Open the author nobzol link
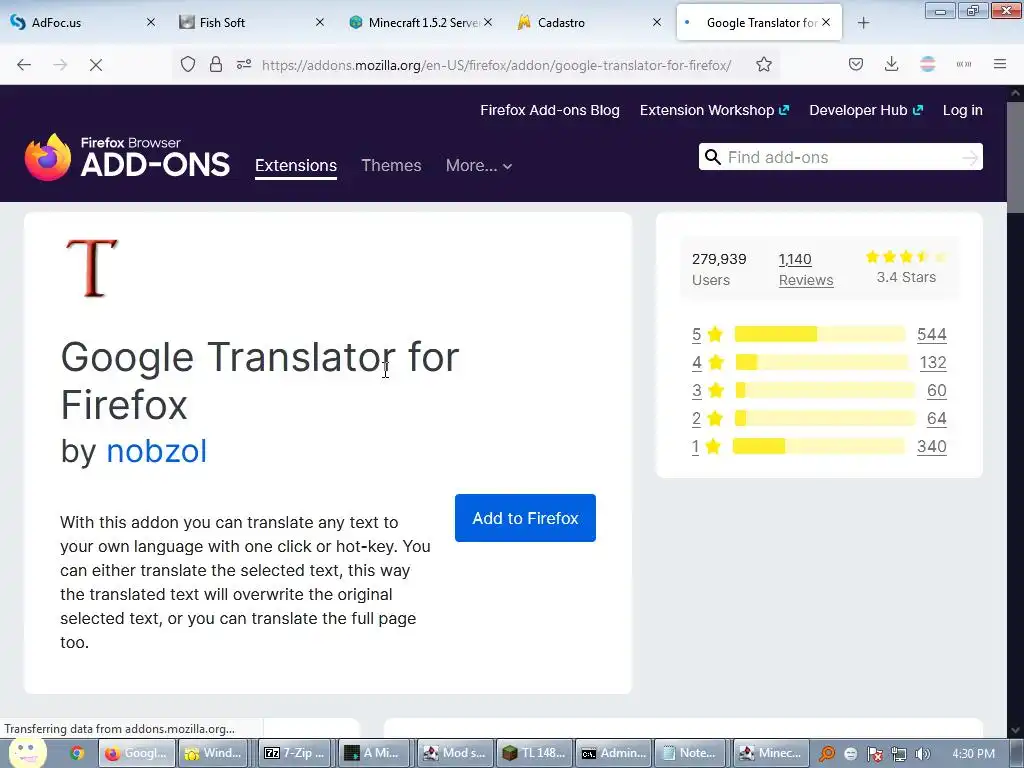 tap(156, 451)
